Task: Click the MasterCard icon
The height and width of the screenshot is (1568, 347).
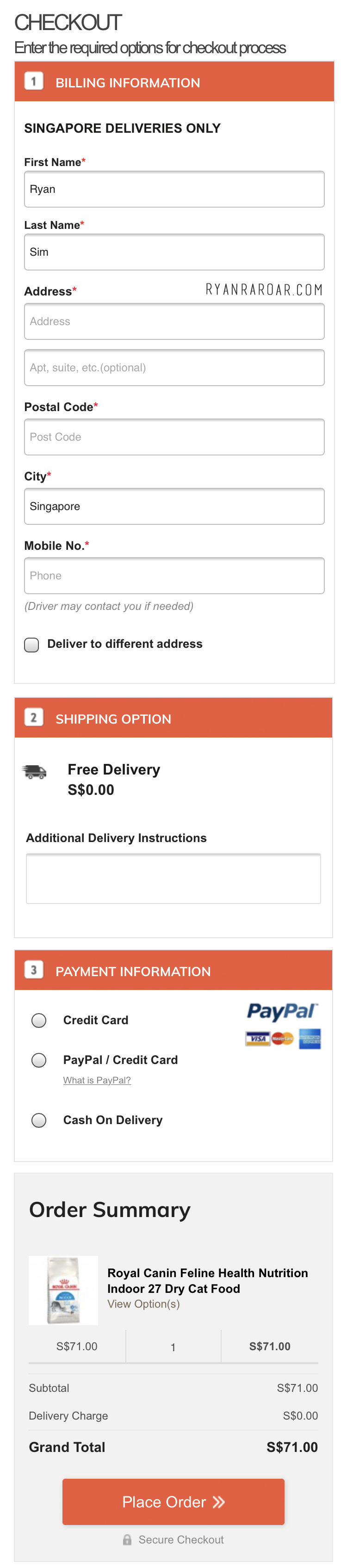Action: (x=283, y=1039)
